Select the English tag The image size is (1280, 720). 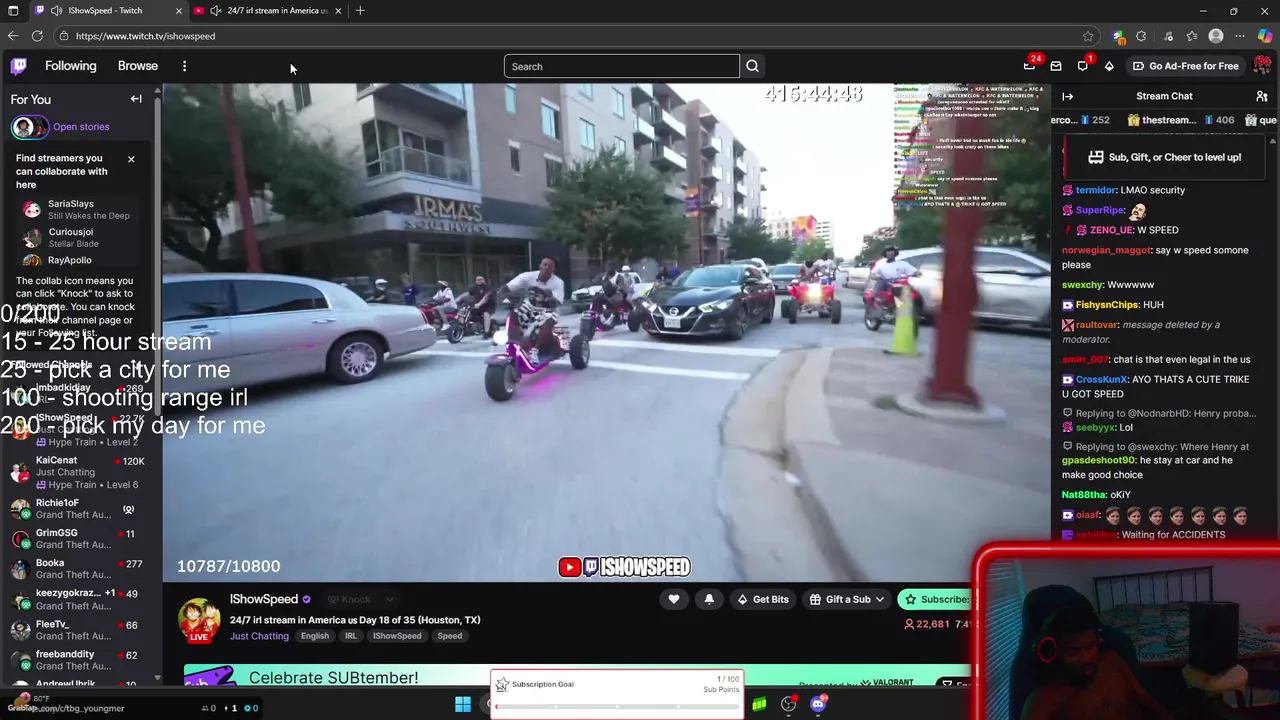tap(315, 636)
